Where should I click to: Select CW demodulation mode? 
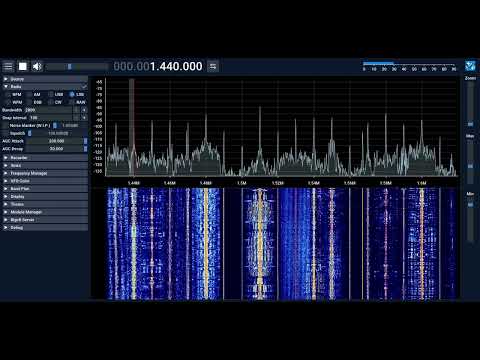55,102
